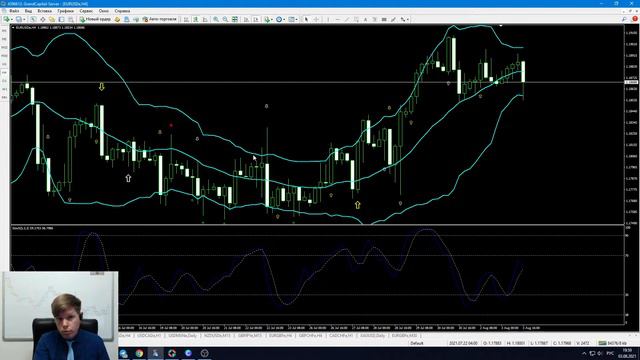The width and height of the screenshot is (640, 360).
Task: Expand the New Chart dropdown arrow
Action: coord(12,19)
